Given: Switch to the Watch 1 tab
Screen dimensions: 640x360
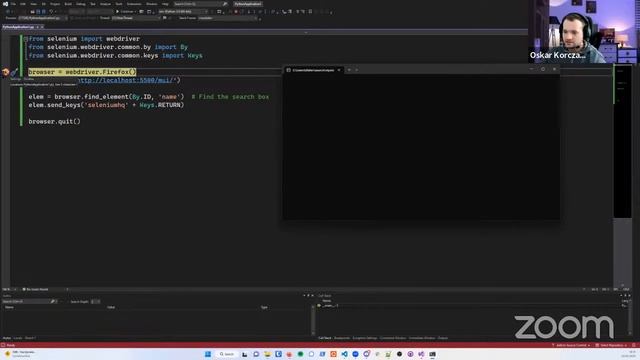Looking at the screenshot, I should 30,338.
